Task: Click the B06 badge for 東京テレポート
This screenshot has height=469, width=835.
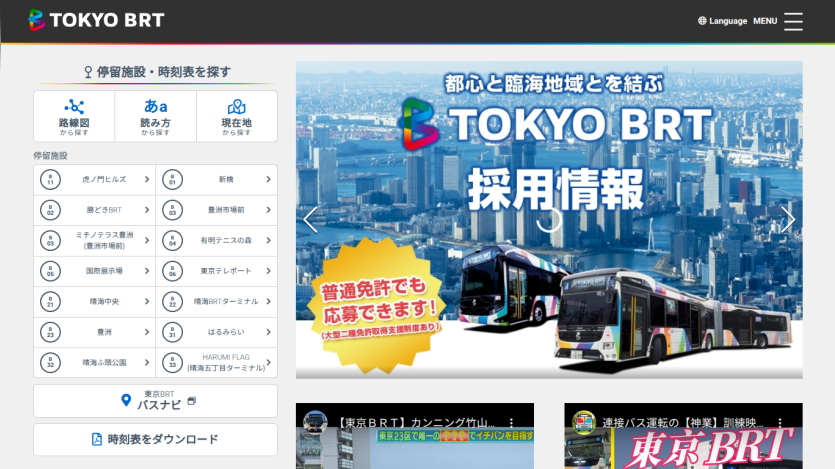Action: point(172,271)
